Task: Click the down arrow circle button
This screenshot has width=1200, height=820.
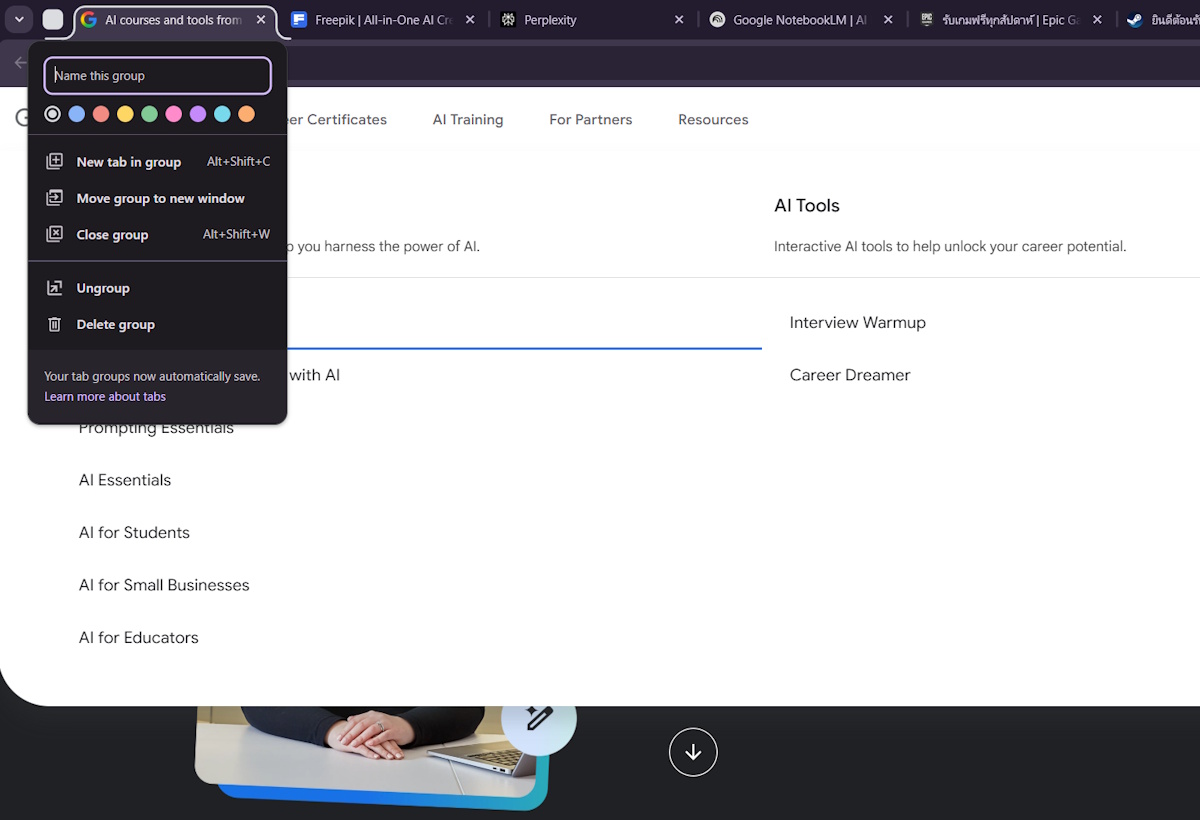Action: (x=693, y=751)
